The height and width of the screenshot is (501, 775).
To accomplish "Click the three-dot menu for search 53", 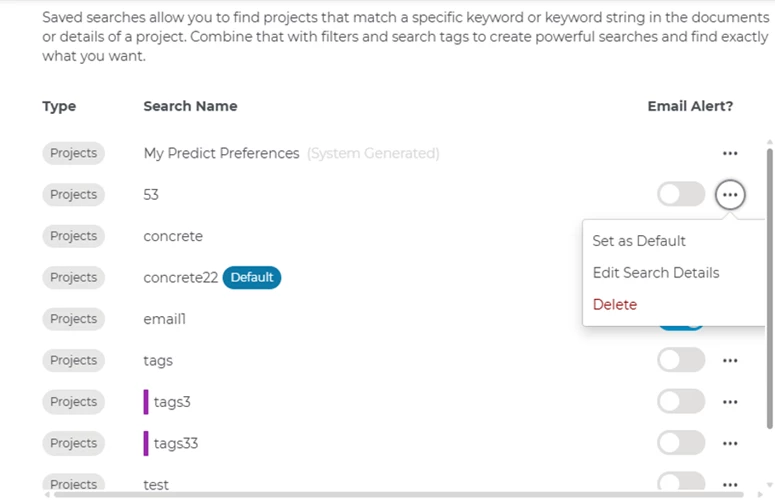I will 730,195.
